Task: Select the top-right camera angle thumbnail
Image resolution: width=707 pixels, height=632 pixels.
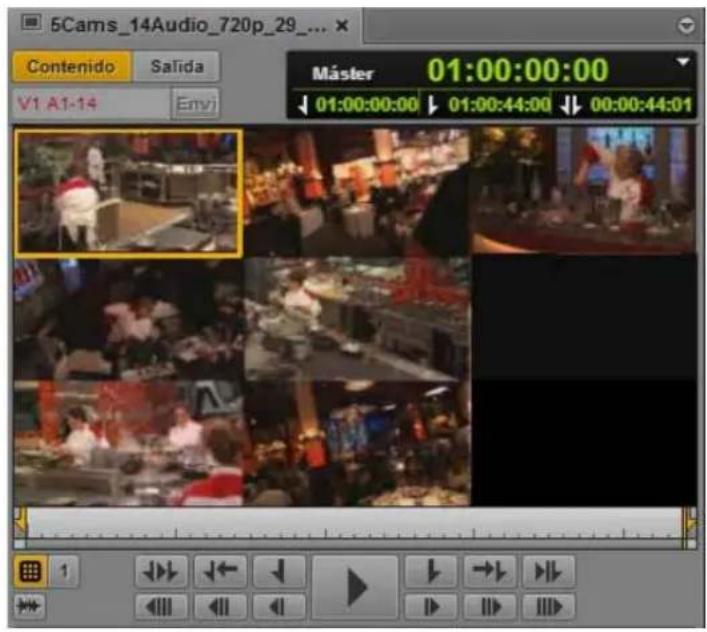Action: [x=584, y=191]
